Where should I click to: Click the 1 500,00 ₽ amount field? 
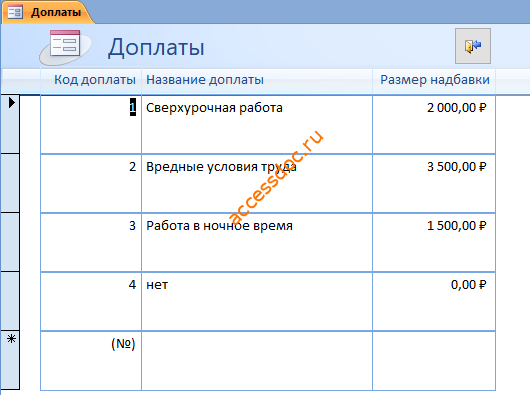(x=434, y=242)
